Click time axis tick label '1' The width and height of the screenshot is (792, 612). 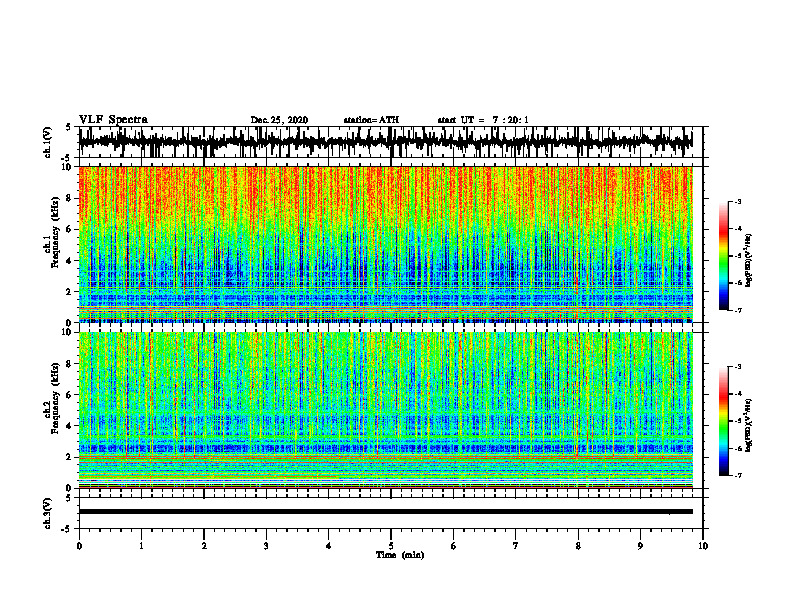[141, 546]
